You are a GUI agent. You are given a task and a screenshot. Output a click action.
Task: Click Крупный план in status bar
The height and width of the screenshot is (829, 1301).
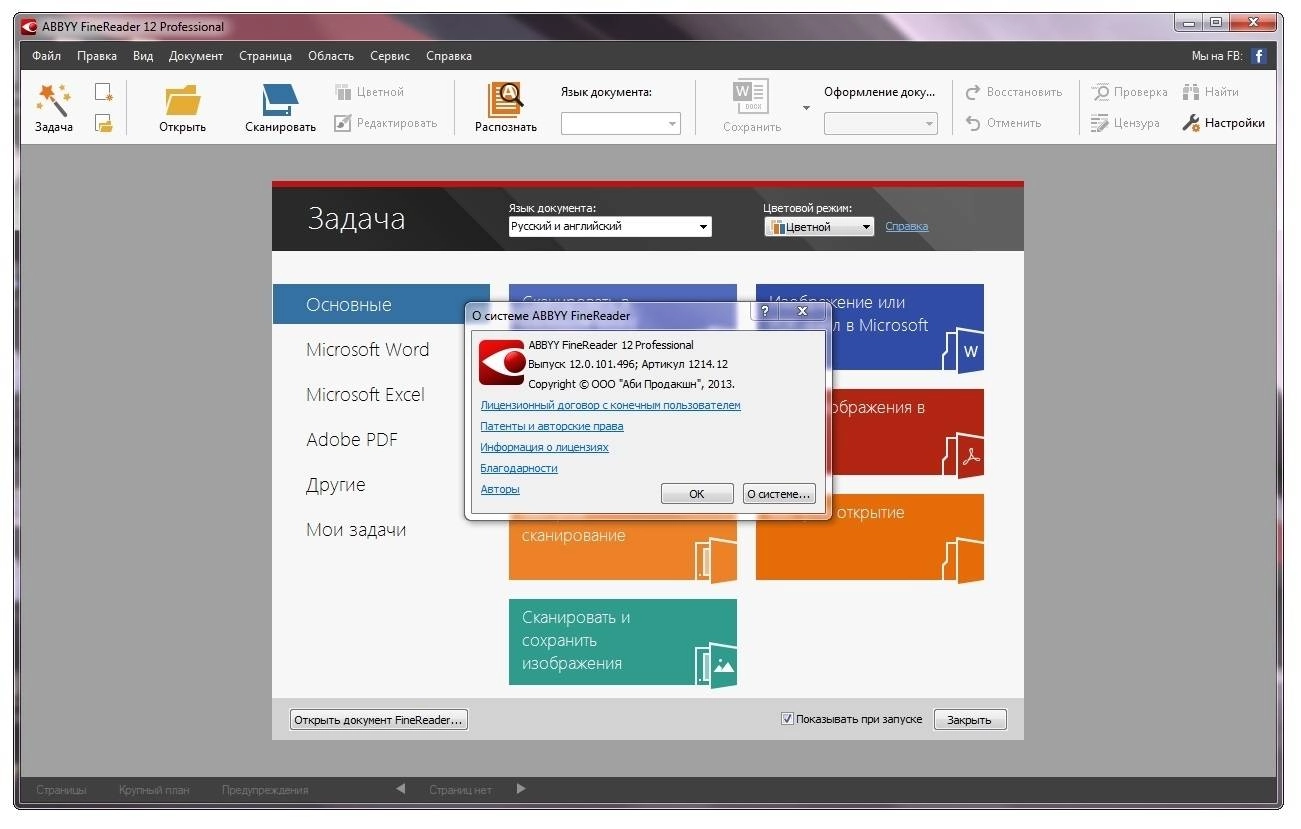coord(154,790)
